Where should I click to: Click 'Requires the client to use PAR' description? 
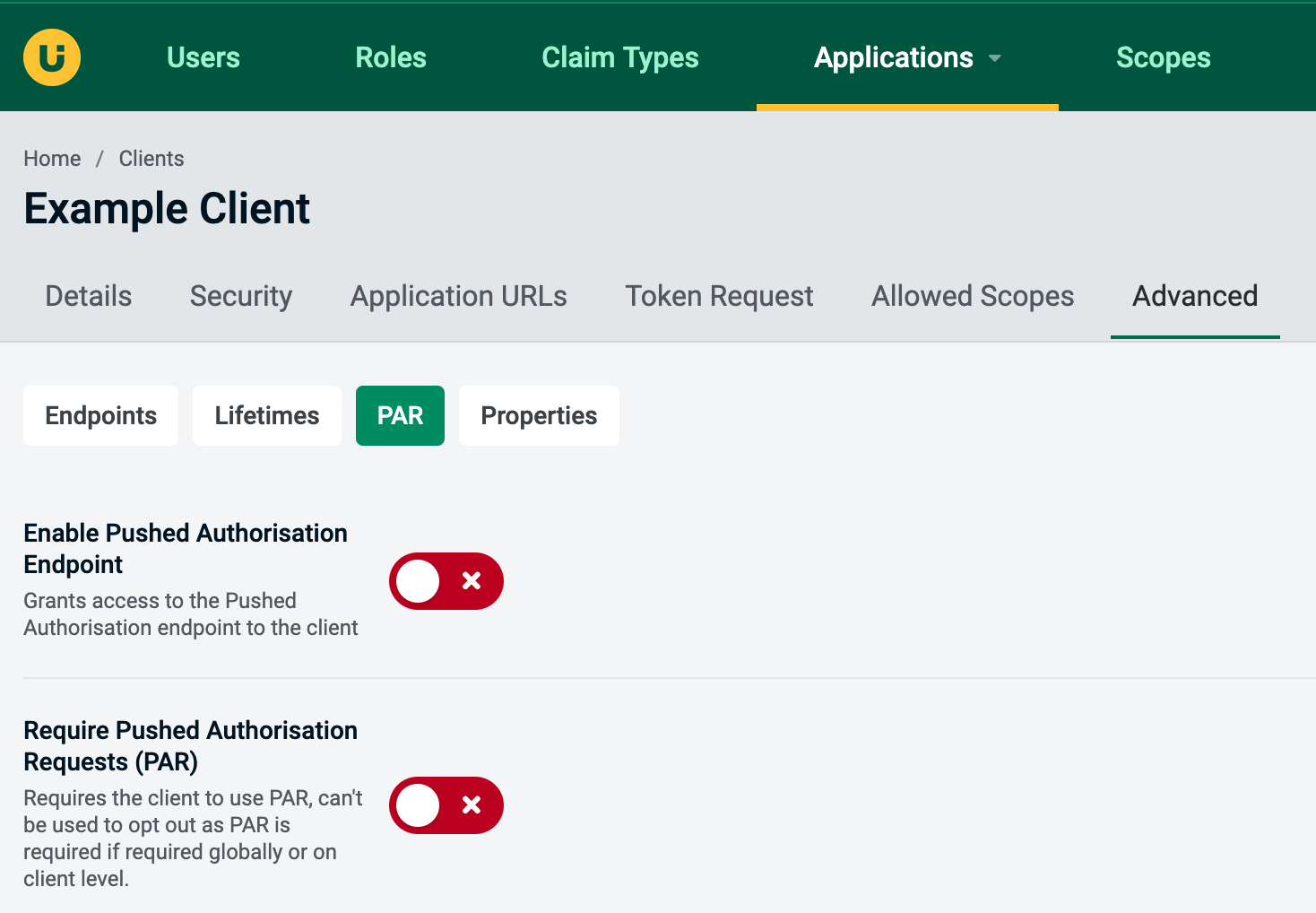coord(193,839)
